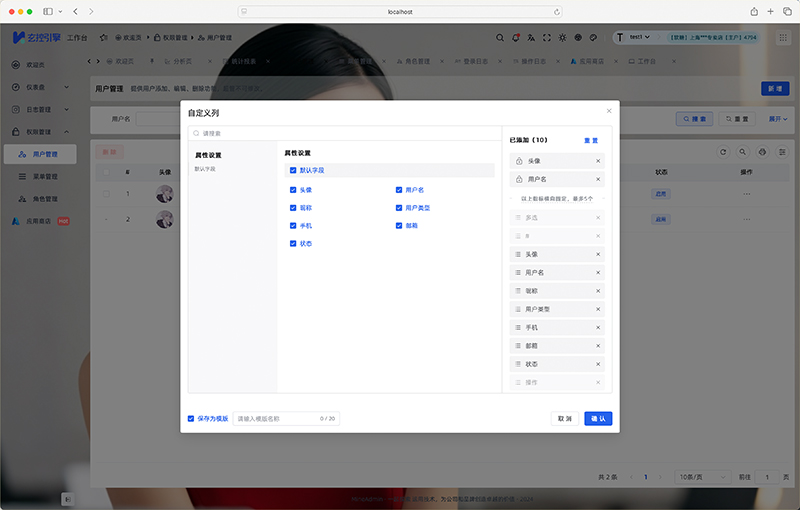Expand the 日志管理 sidebar menu

(40, 110)
